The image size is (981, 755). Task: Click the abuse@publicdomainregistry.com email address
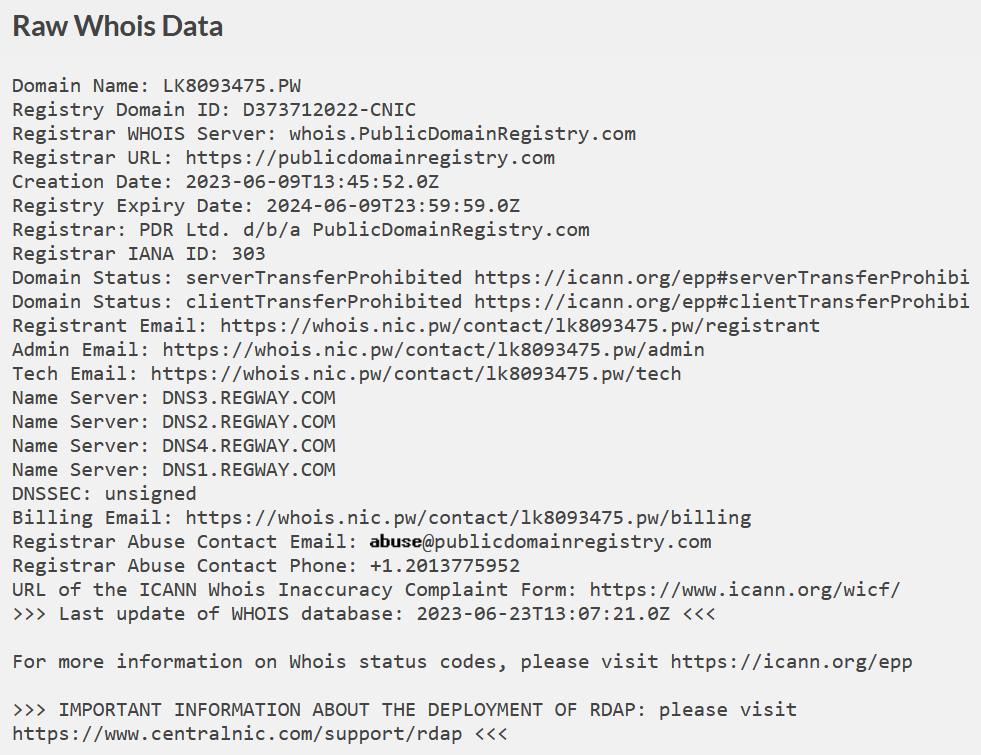540,542
